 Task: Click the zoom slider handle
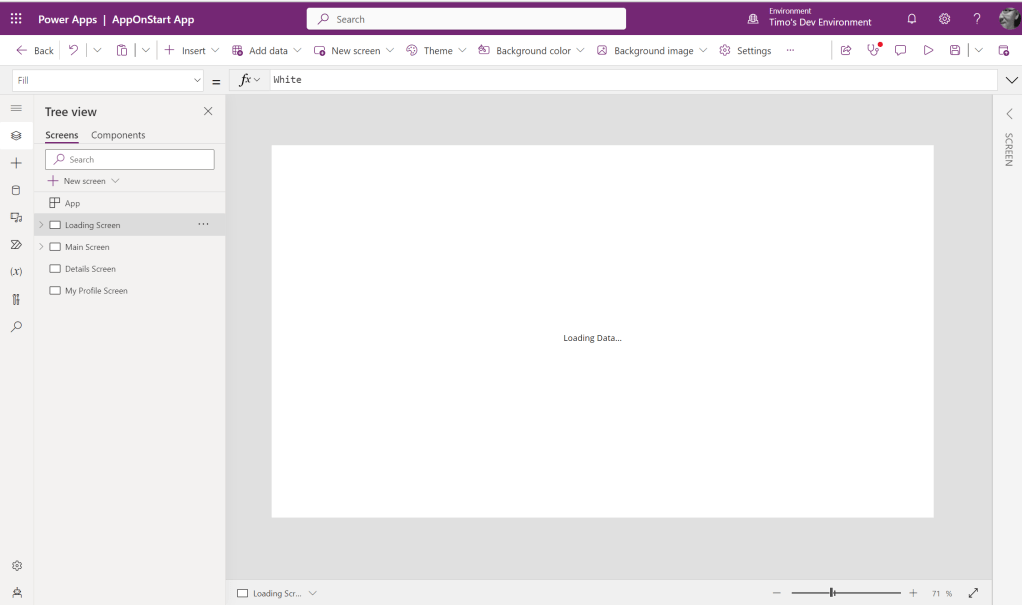[x=832, y=593]
